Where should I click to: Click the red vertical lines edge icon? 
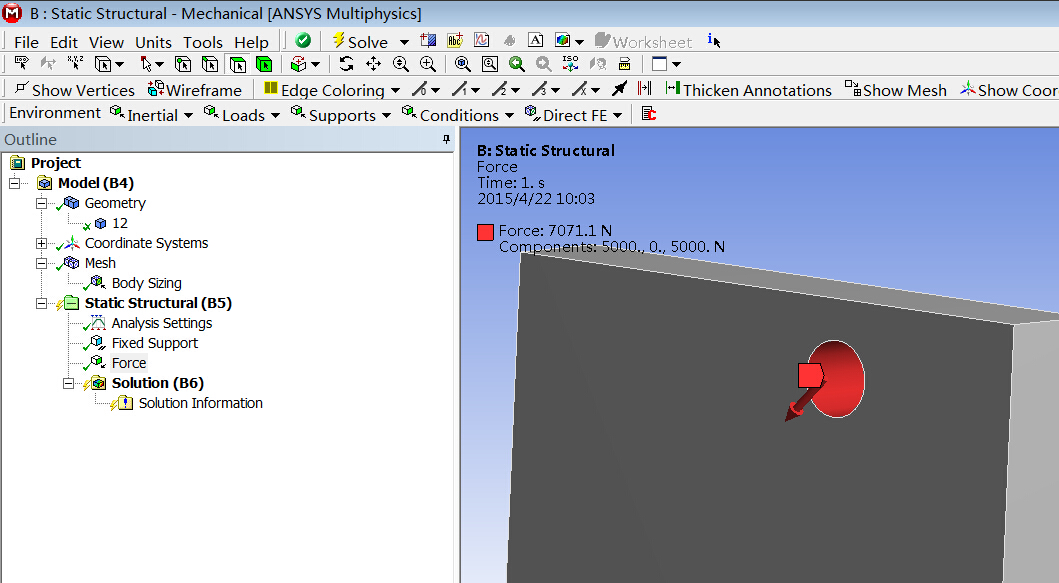point(645,89)
